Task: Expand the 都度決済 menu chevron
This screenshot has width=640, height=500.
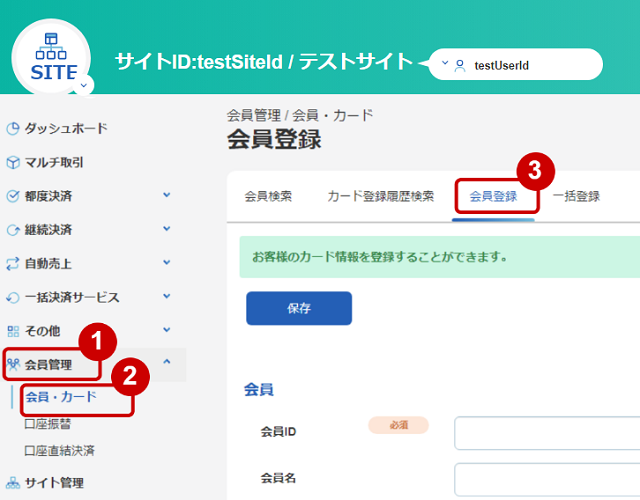Action: [x=167, y=195]
